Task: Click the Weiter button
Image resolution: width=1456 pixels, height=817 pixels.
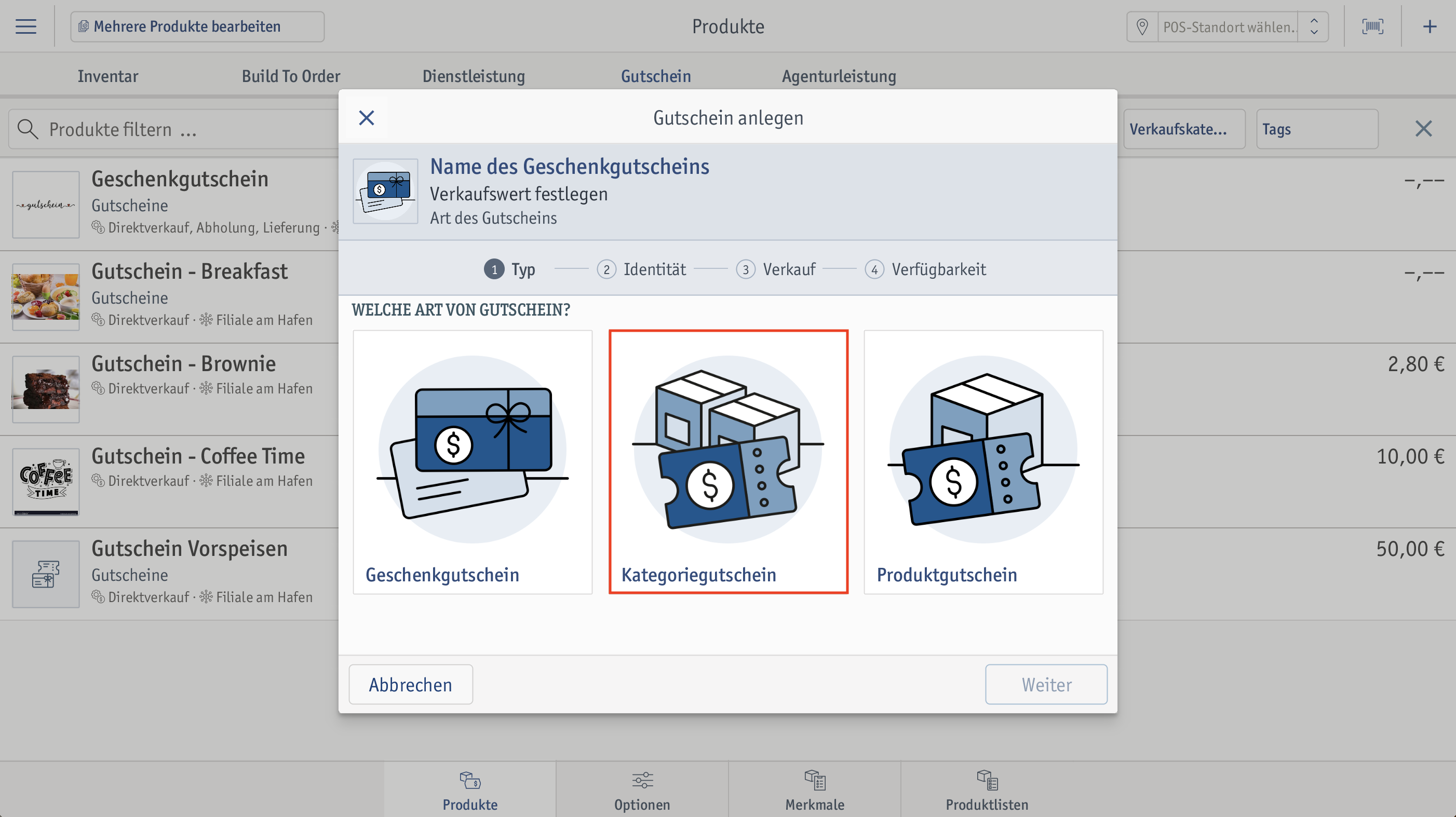Action: tap(1046, 684)
